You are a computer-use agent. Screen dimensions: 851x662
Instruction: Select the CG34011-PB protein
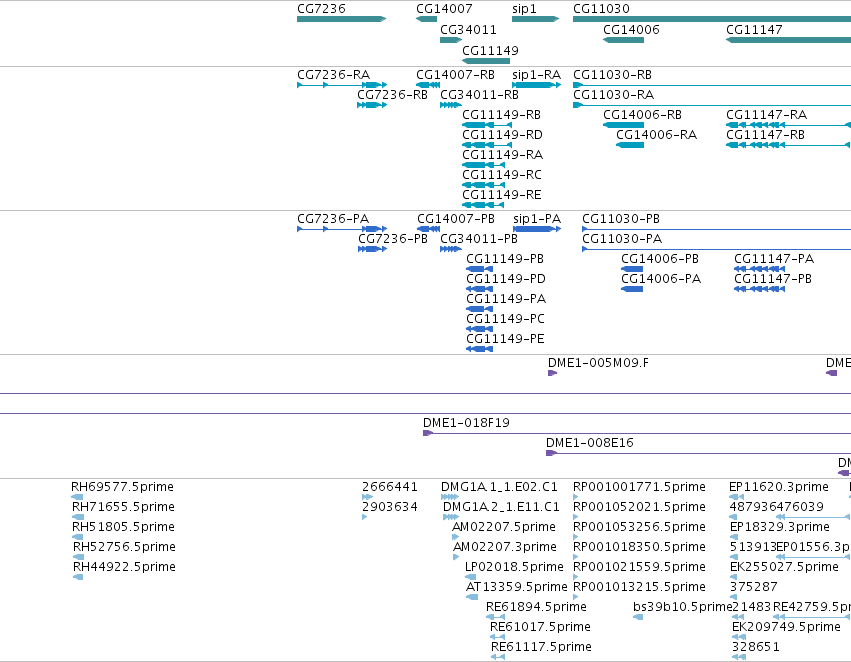click(451, 249)
